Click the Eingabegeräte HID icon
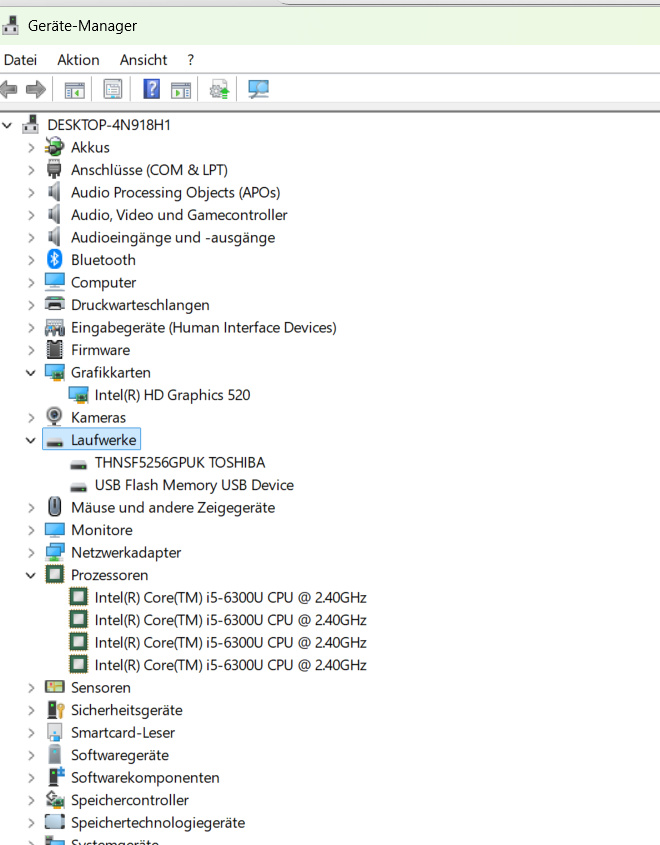 (54, 327)
